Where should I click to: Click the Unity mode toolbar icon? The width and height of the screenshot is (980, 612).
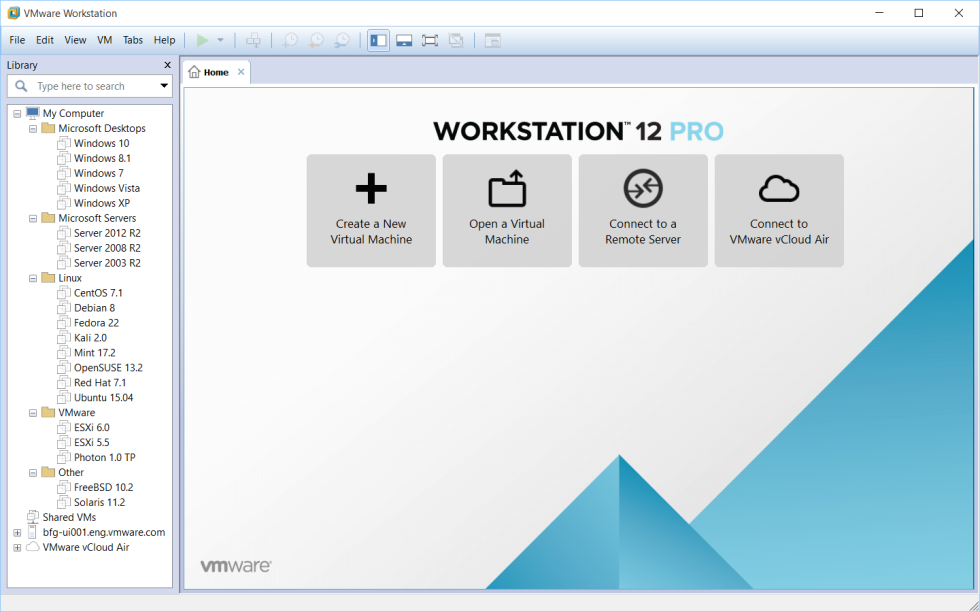[x=456, y=41]
